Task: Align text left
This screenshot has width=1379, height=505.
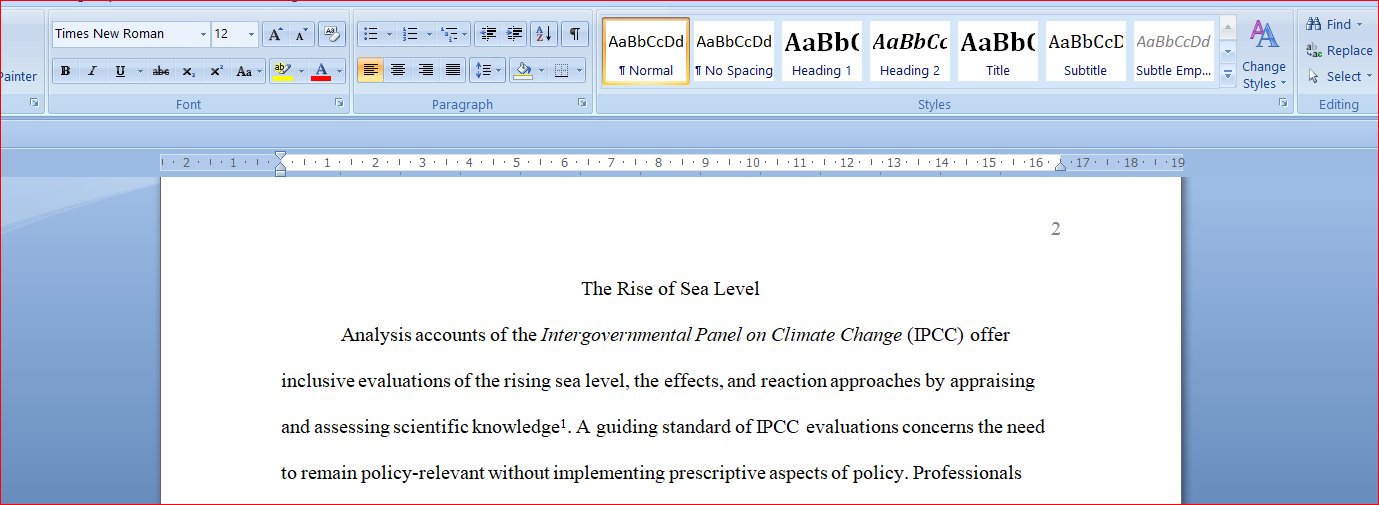Action: (371, 70)
